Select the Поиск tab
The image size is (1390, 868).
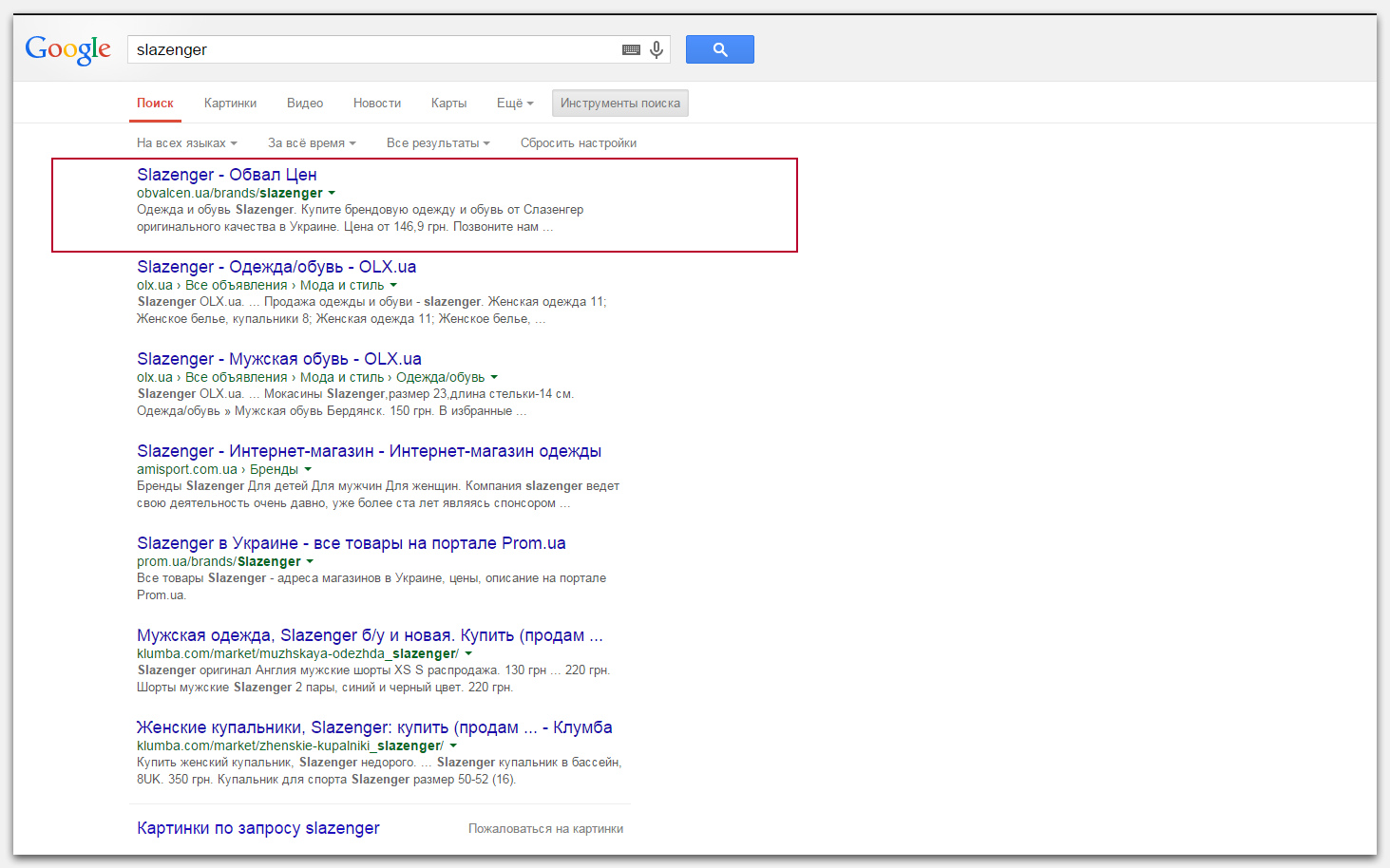tap(155, 103)
